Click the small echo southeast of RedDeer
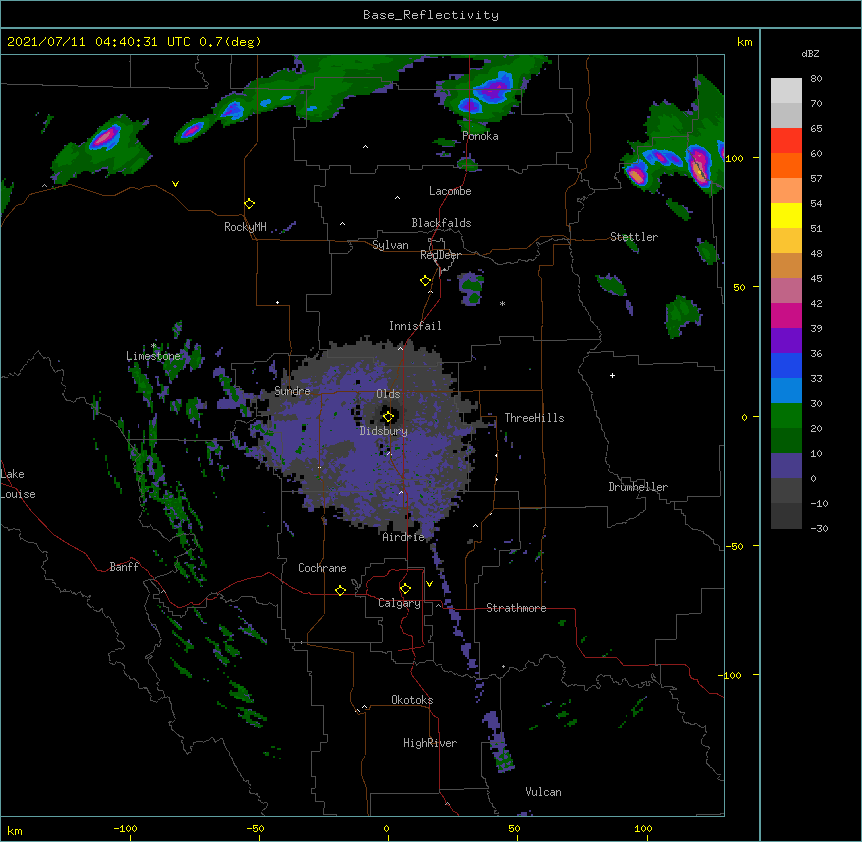862x842 pixels. click(x=472, y=287)
